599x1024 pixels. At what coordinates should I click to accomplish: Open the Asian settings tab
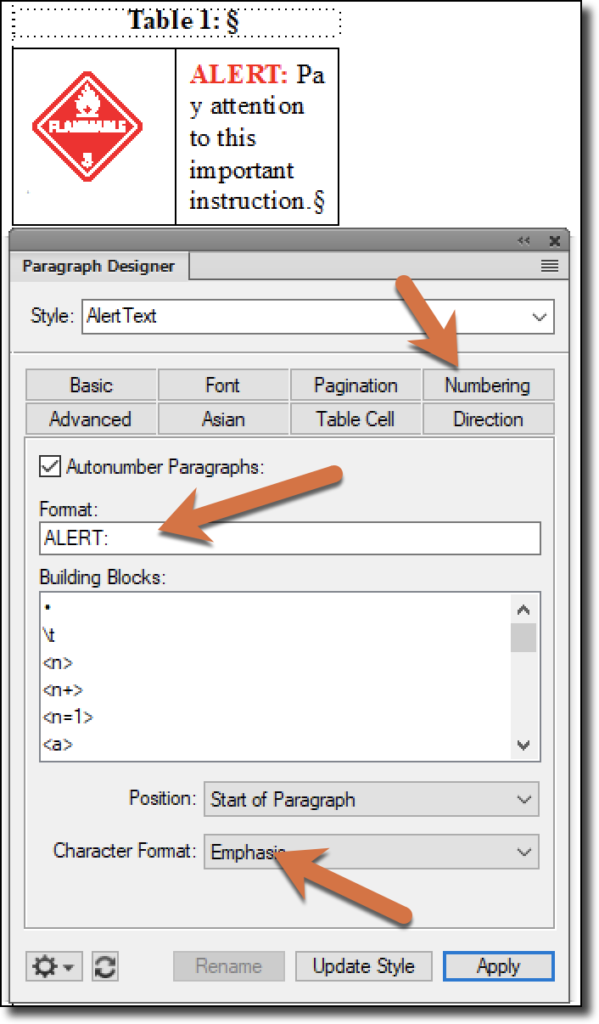click(x=222, y=419)
